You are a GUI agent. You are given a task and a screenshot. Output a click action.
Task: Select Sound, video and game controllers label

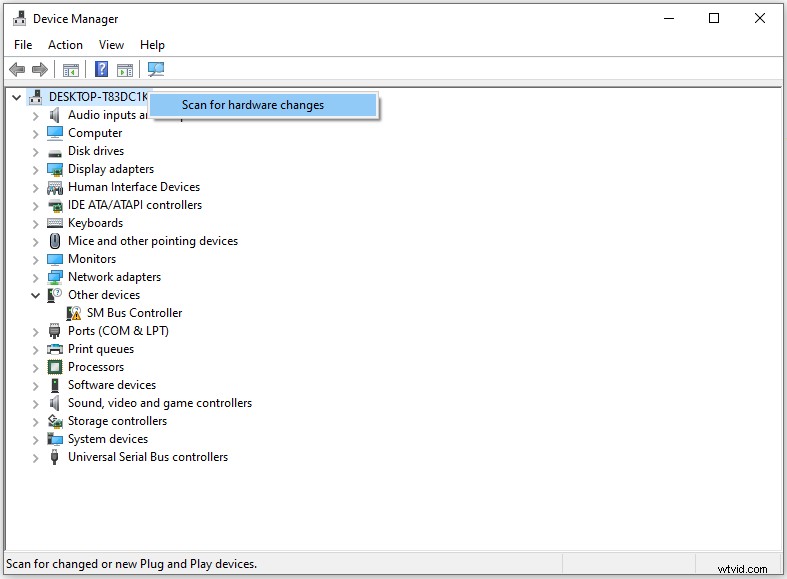pos(160,403)
